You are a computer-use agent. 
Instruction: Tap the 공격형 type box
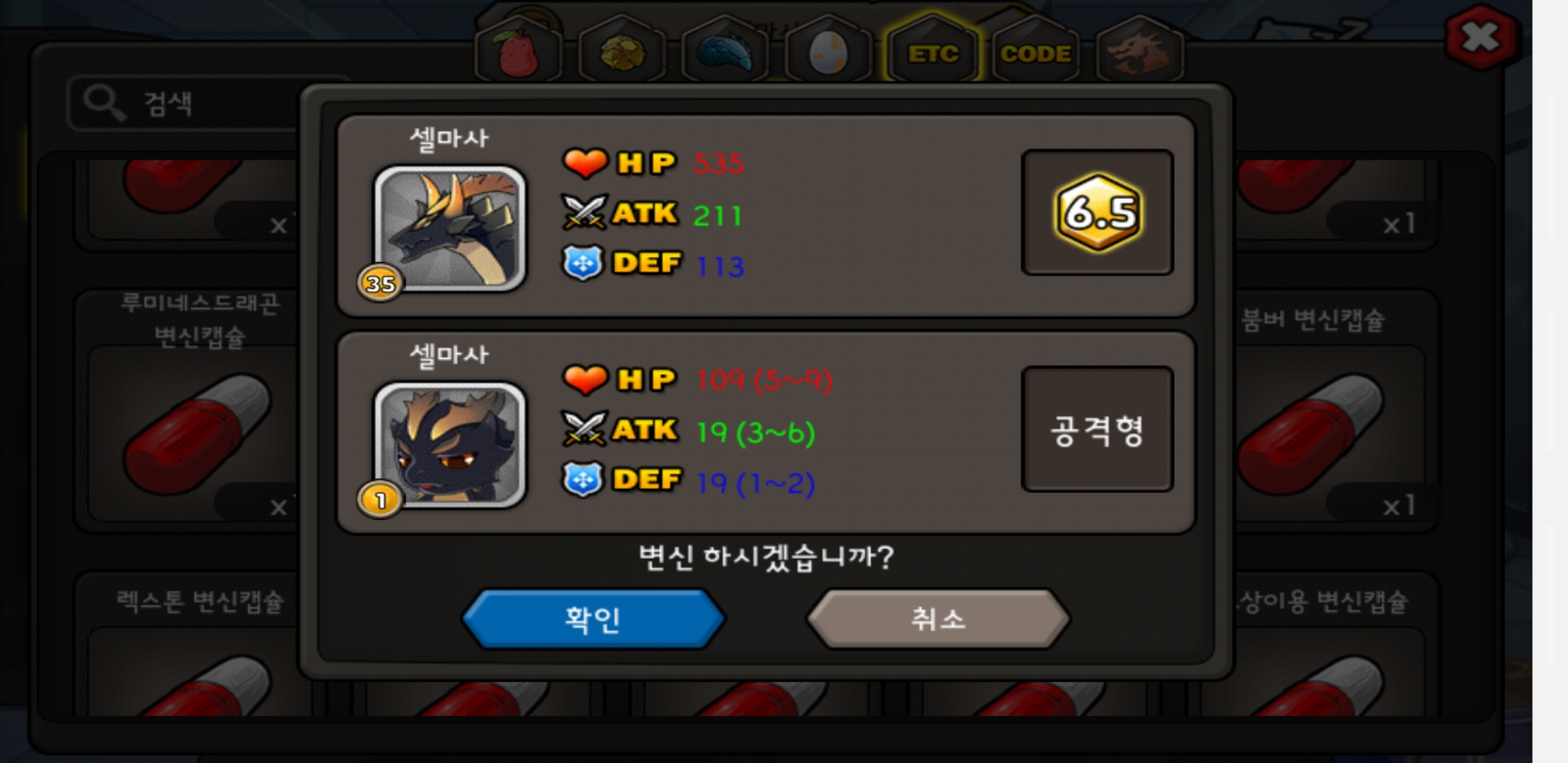[x=1098, y=429]
